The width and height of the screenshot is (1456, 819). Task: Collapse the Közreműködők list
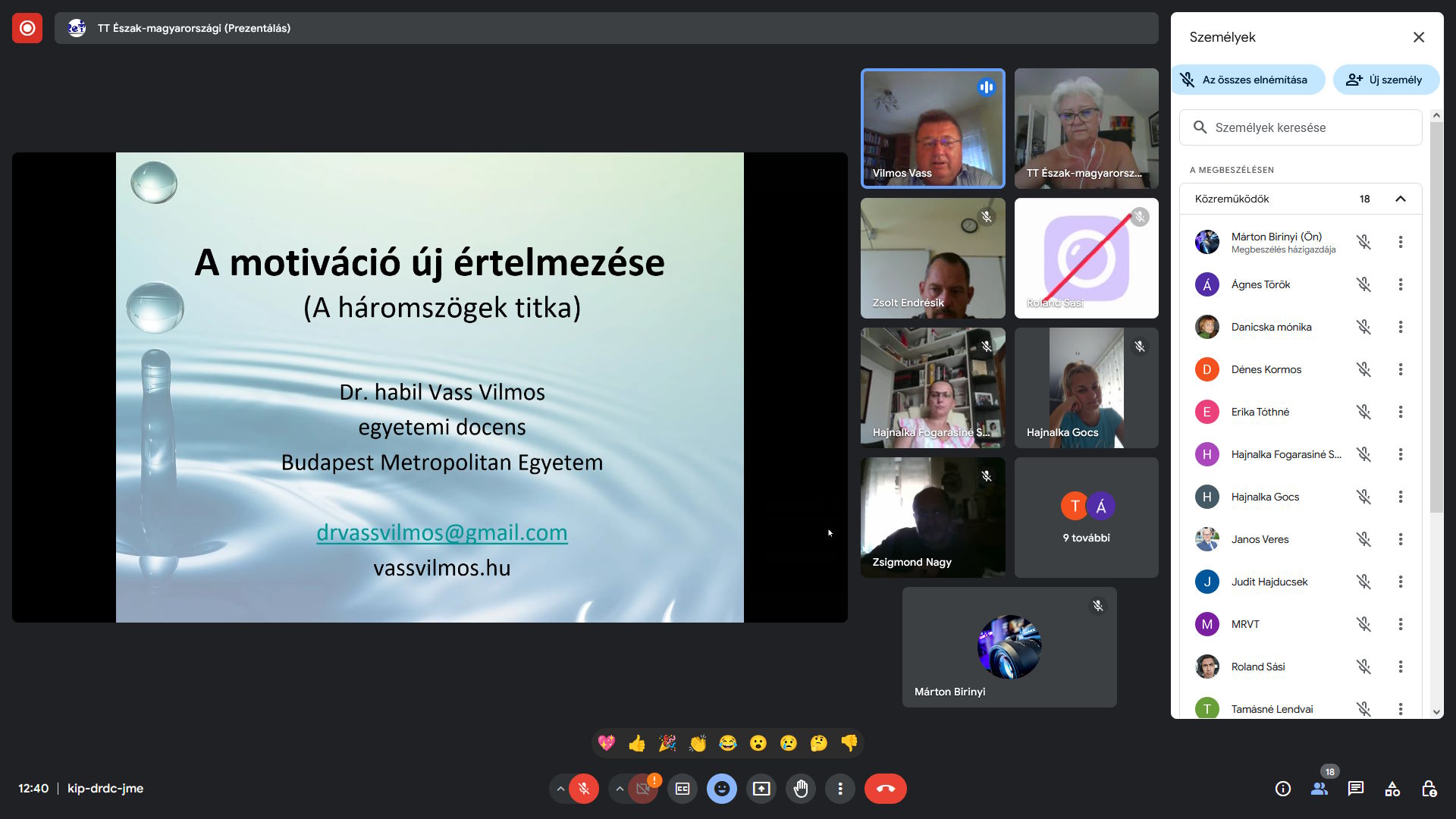[x=1400, y=199]
